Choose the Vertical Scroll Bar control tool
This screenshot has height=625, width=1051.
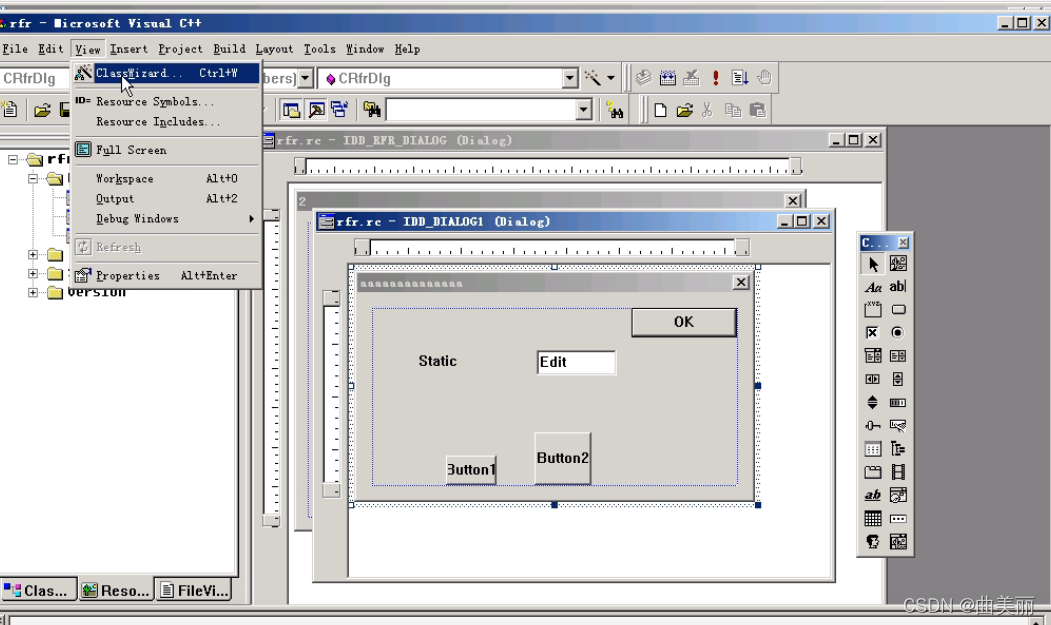(x=898, y=380)
